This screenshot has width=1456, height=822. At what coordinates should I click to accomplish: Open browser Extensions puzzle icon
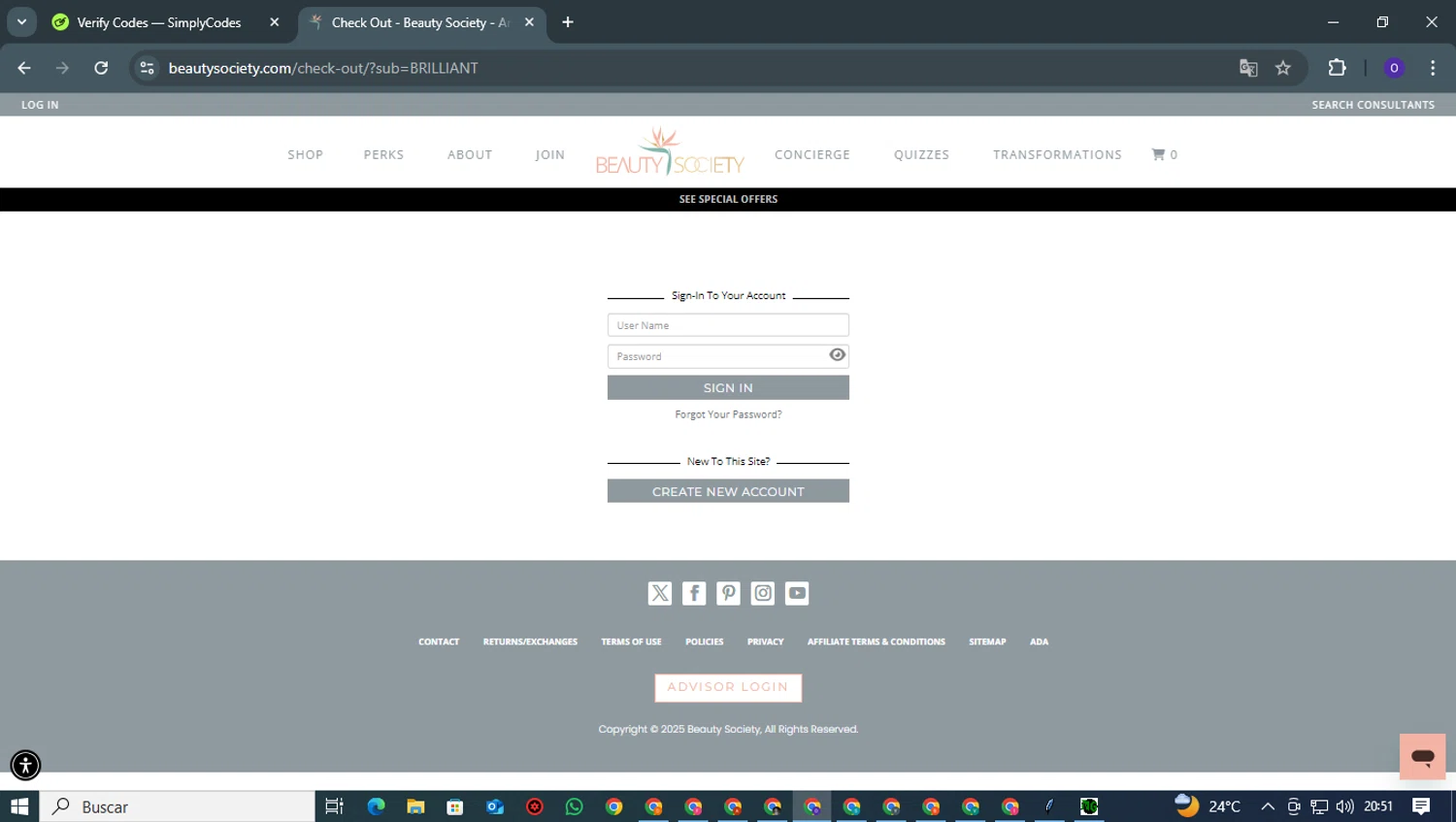(1337, 68)
